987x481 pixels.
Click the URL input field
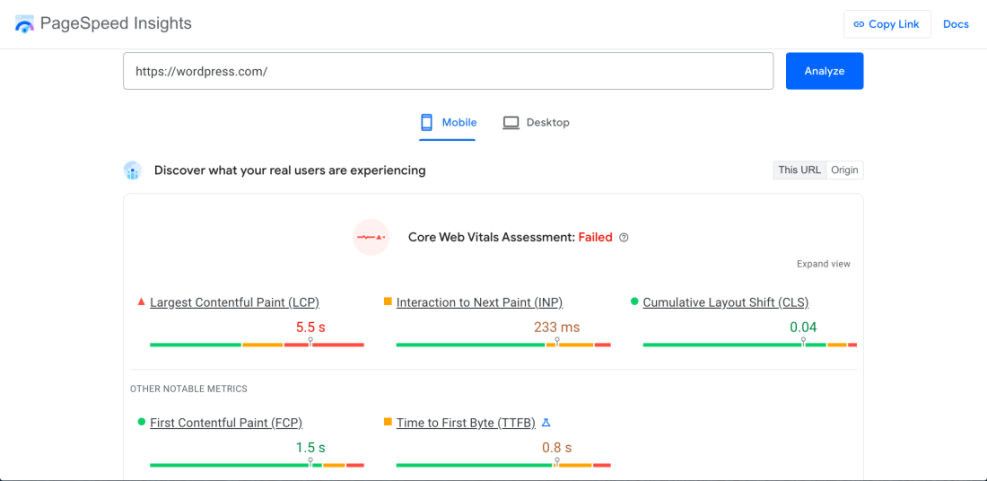pyautogui.click(x=448, y=71)
